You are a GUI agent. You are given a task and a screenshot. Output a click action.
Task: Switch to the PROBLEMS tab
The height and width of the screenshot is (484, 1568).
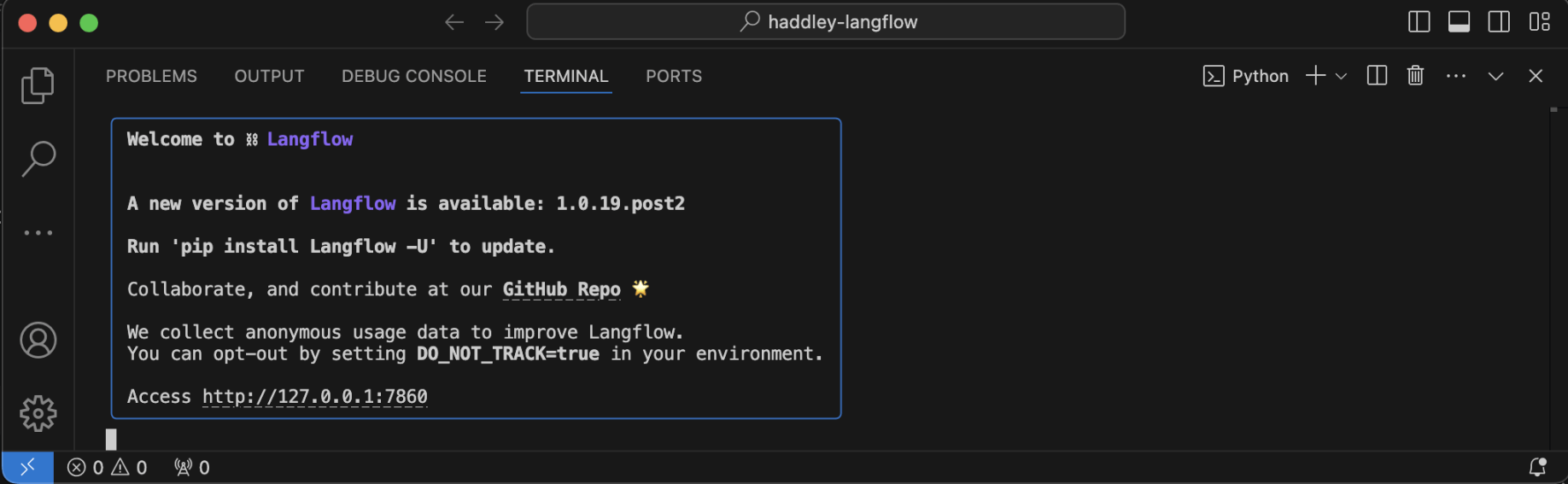coord(151,76)
